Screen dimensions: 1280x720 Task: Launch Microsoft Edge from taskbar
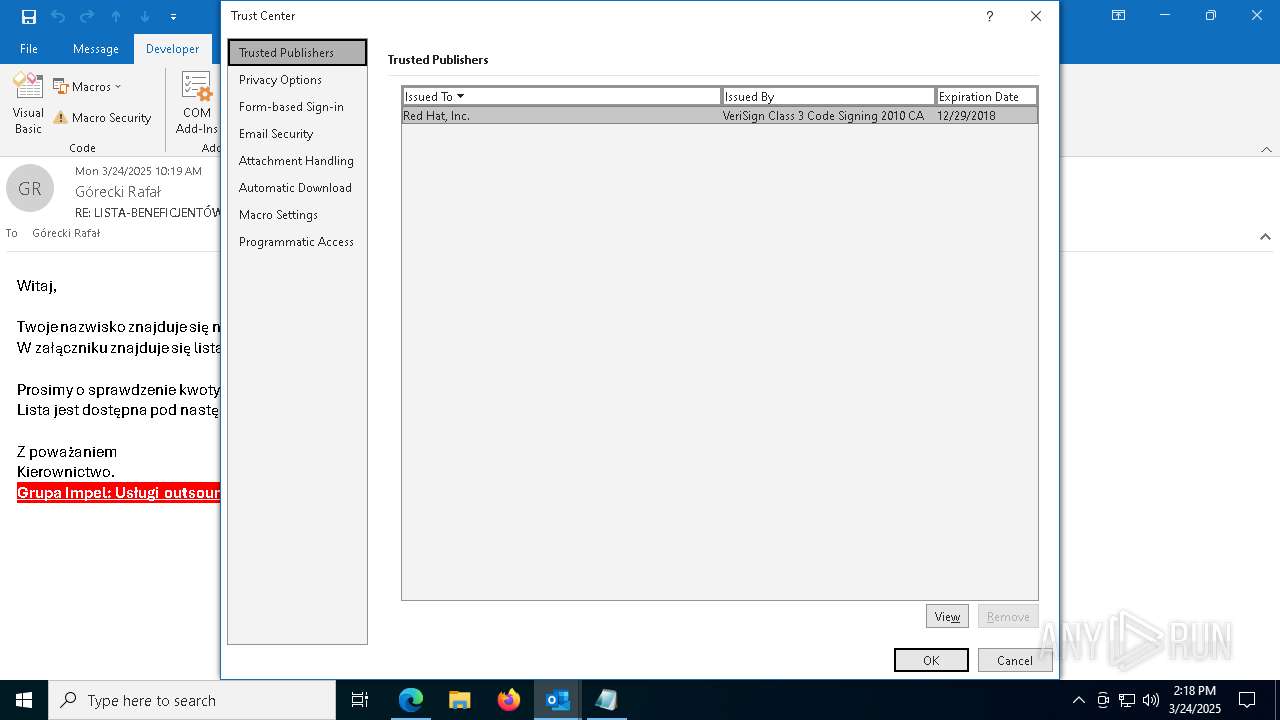point(411,700)
